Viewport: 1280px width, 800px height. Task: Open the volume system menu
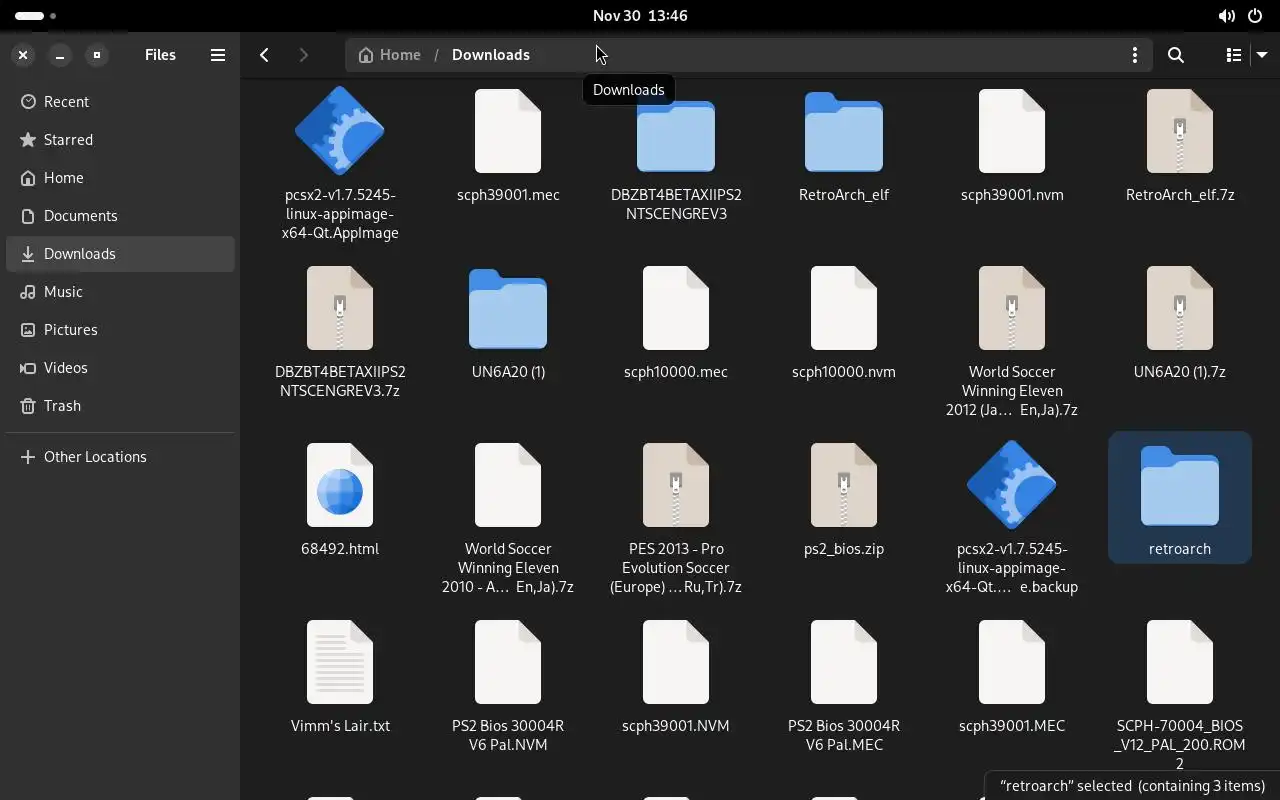point(1226,16)
